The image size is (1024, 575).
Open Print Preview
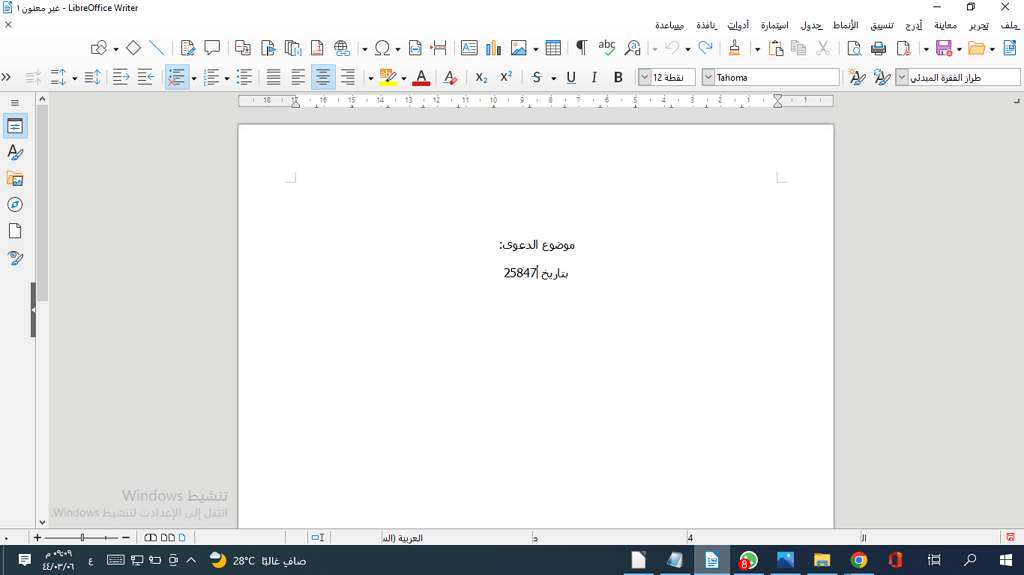[854, 48]
